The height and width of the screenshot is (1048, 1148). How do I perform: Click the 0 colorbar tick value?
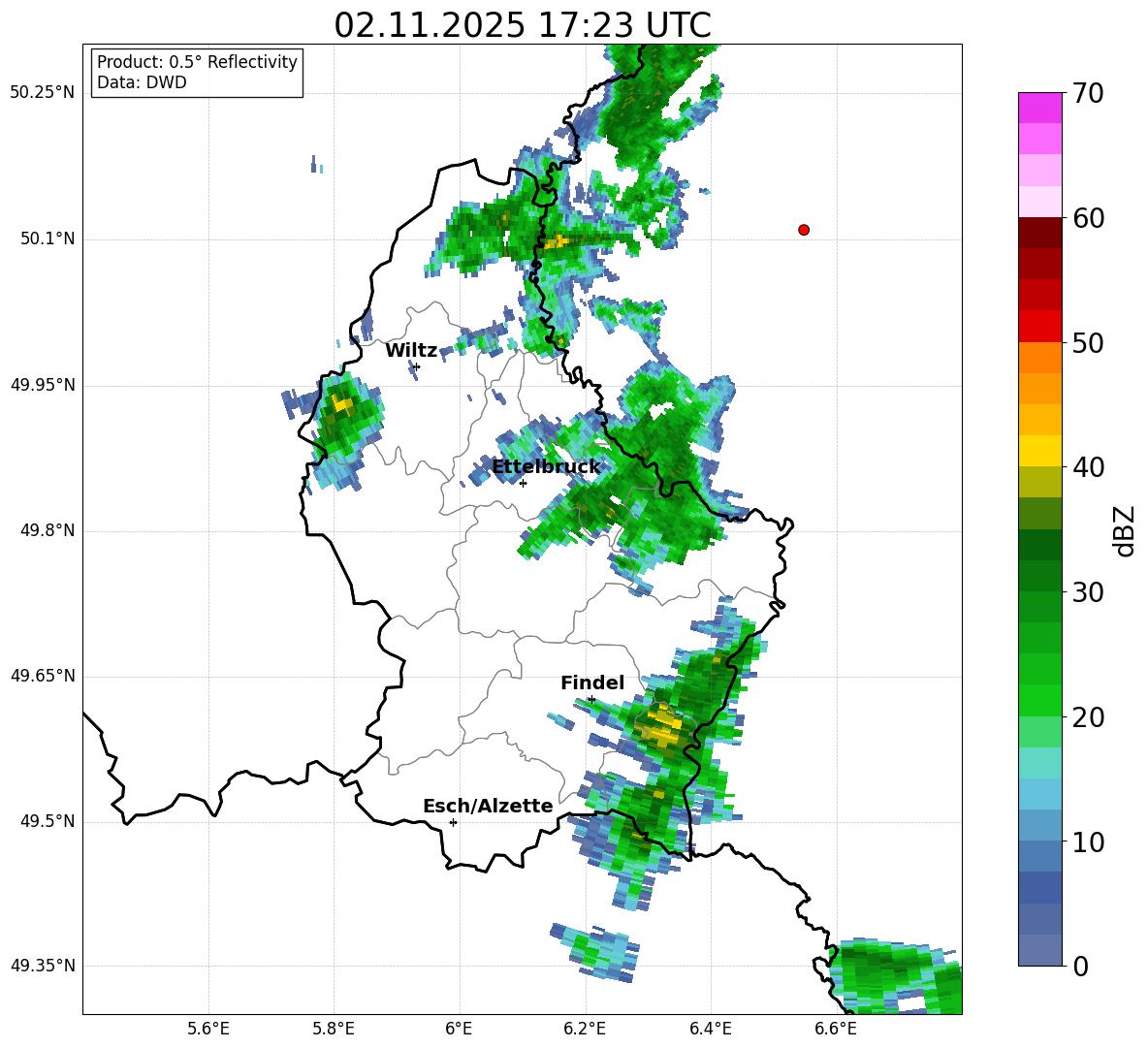(x=1080, y=966)
